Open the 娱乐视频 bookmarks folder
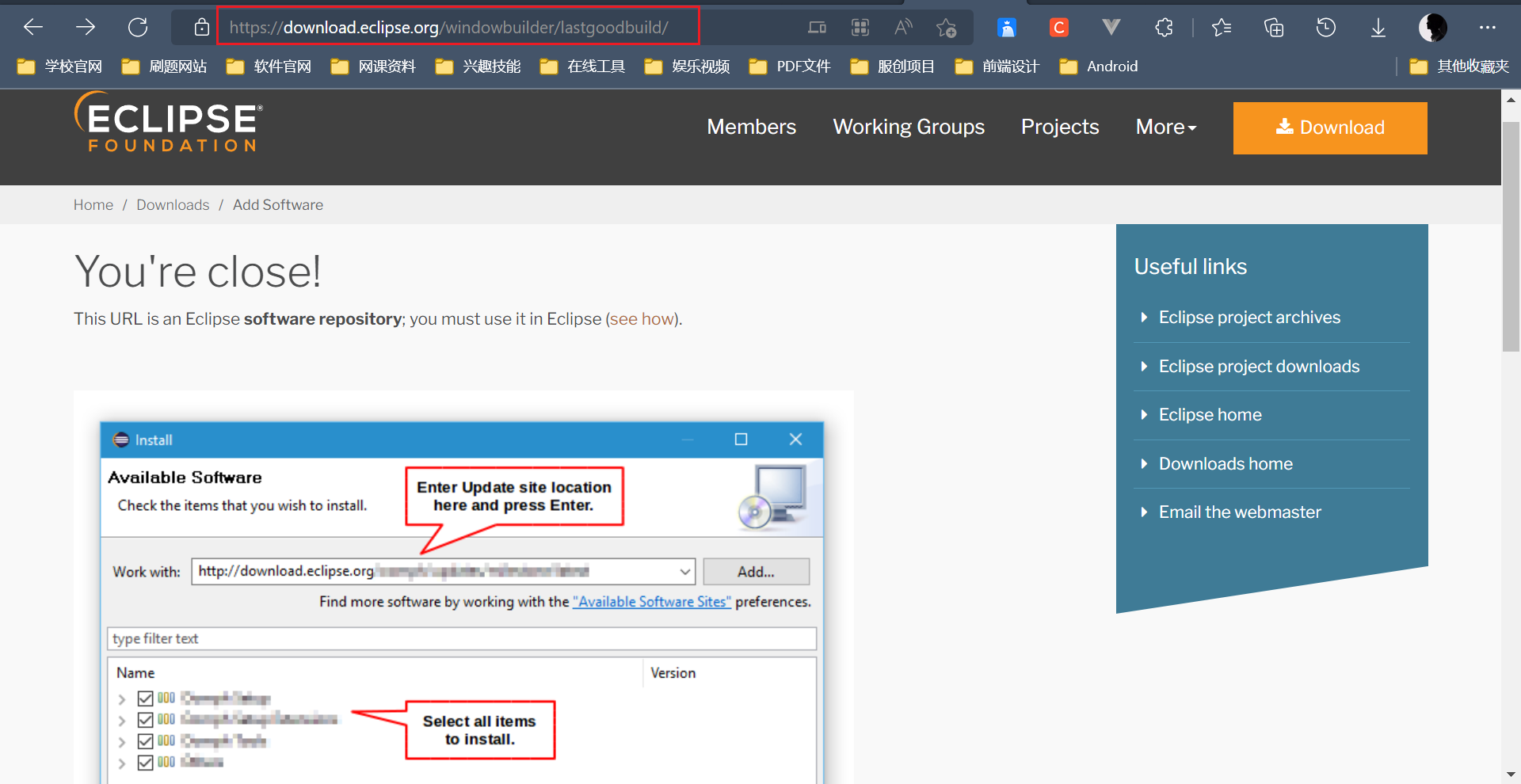 coord(687,67)
